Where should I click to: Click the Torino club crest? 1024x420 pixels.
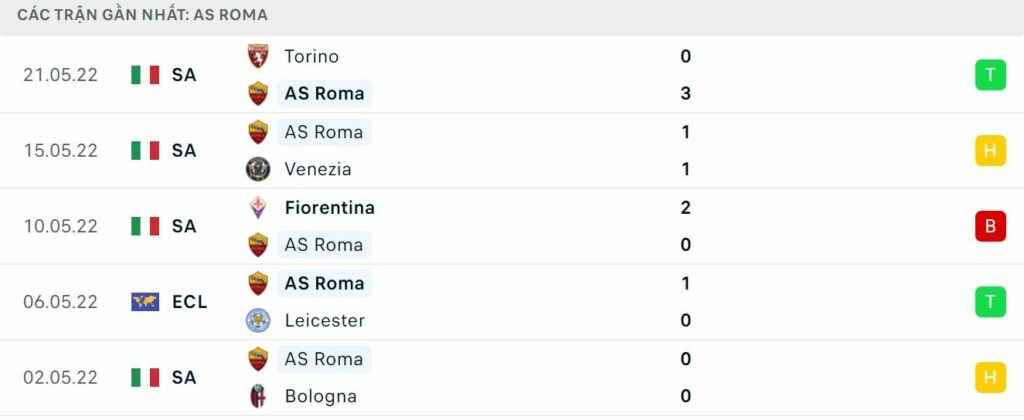click(x=258, y=57)
